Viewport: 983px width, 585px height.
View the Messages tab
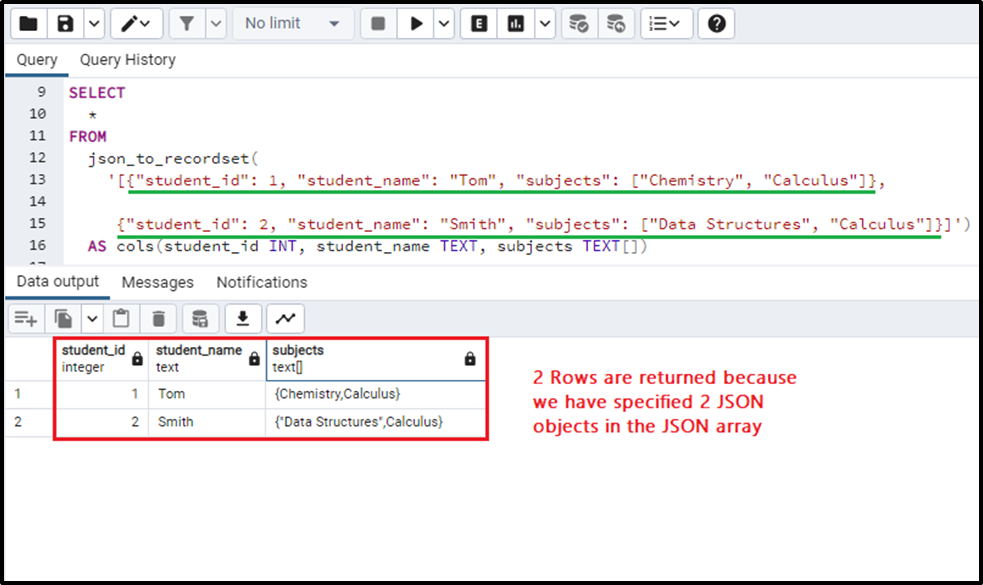157,282
